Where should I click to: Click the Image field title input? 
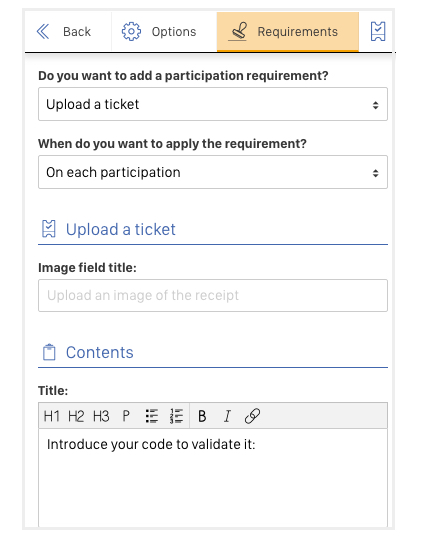[x=213, y=296]
